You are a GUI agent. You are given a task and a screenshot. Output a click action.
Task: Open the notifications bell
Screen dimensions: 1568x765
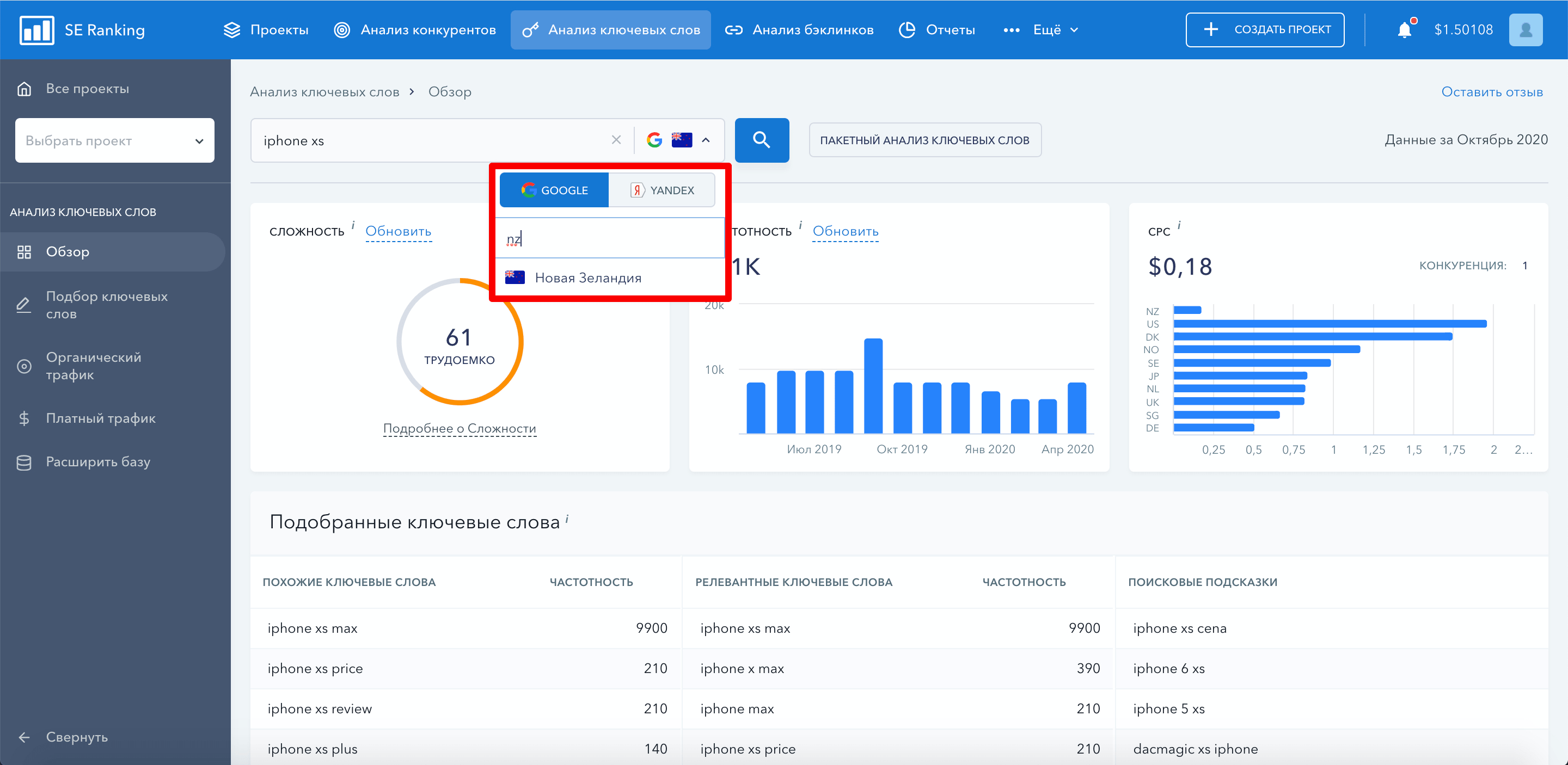[x=1404, y=30]
